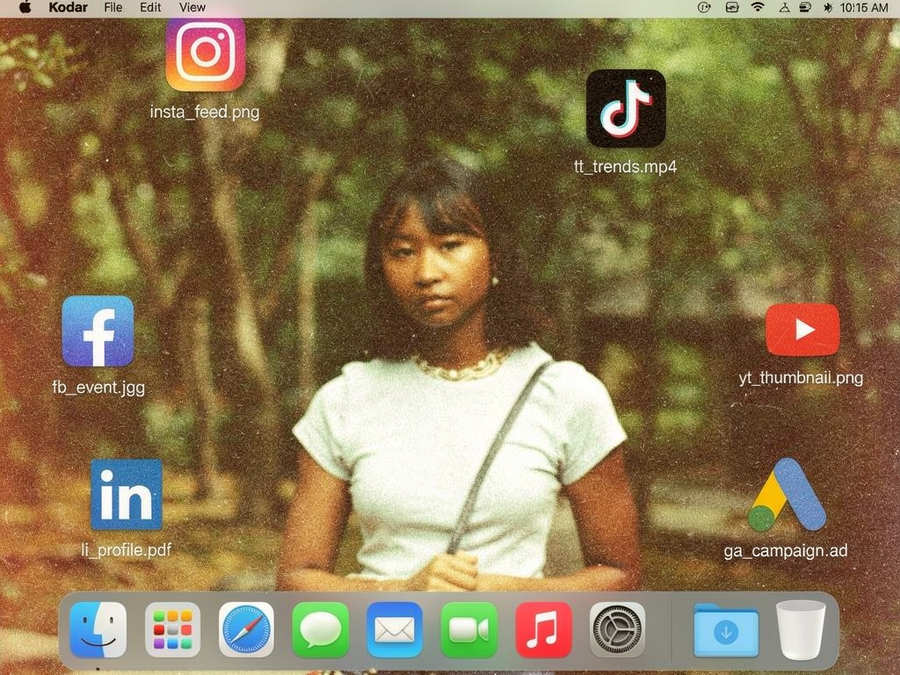The image size is (900, 675).
Task: Open Finder from the dock
Action: coord(98,630)
